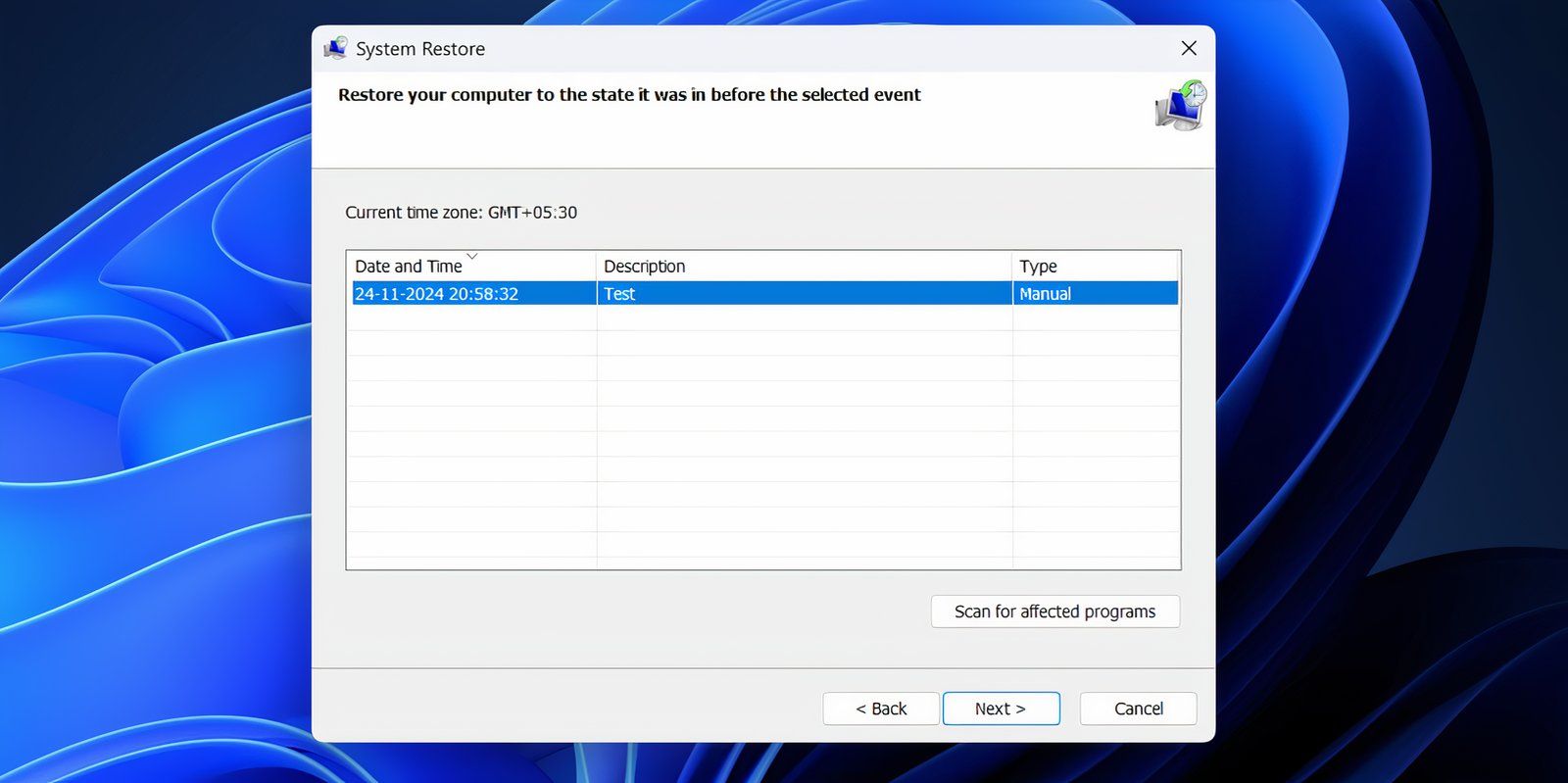Toggle the sort arrow above Date and Time
Image resolution: width=1568 pixels, height=783 pixels.
coord(472,256)
